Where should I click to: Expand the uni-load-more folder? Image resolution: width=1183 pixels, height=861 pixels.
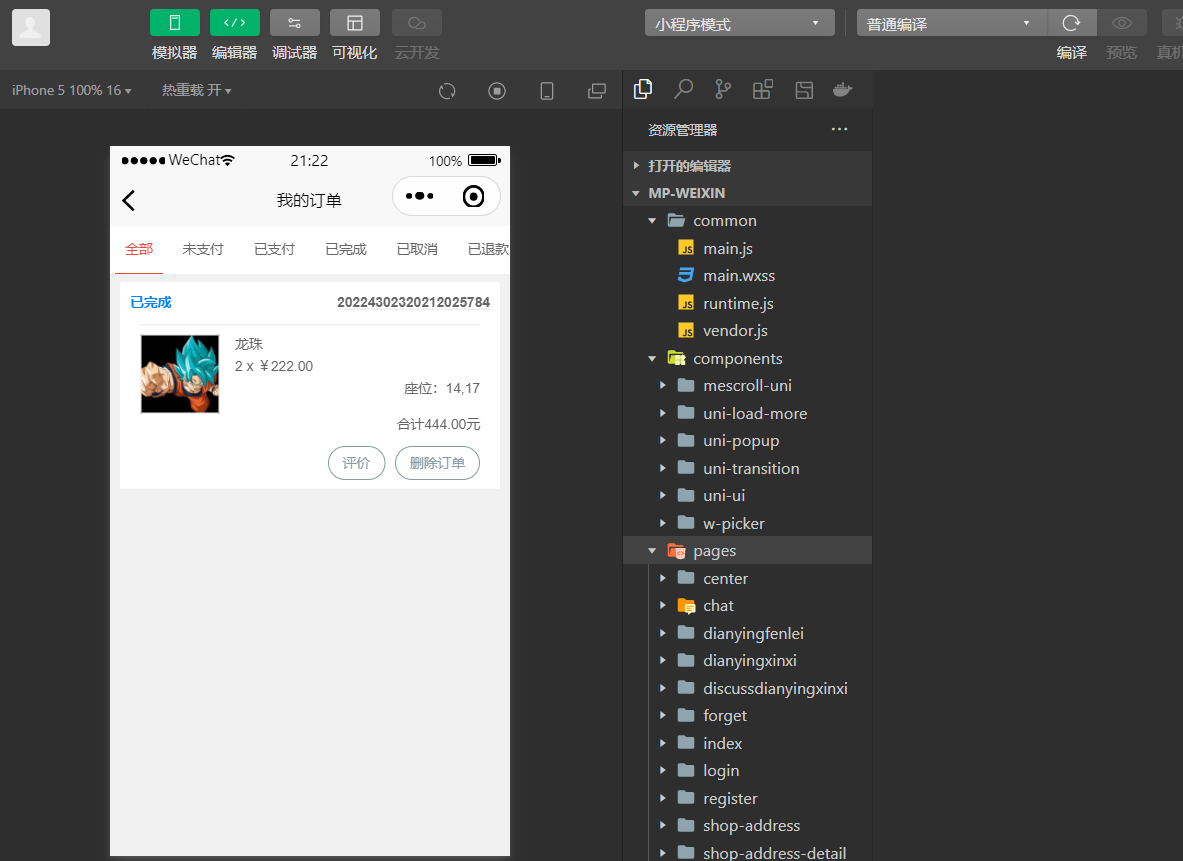(748, 414)
